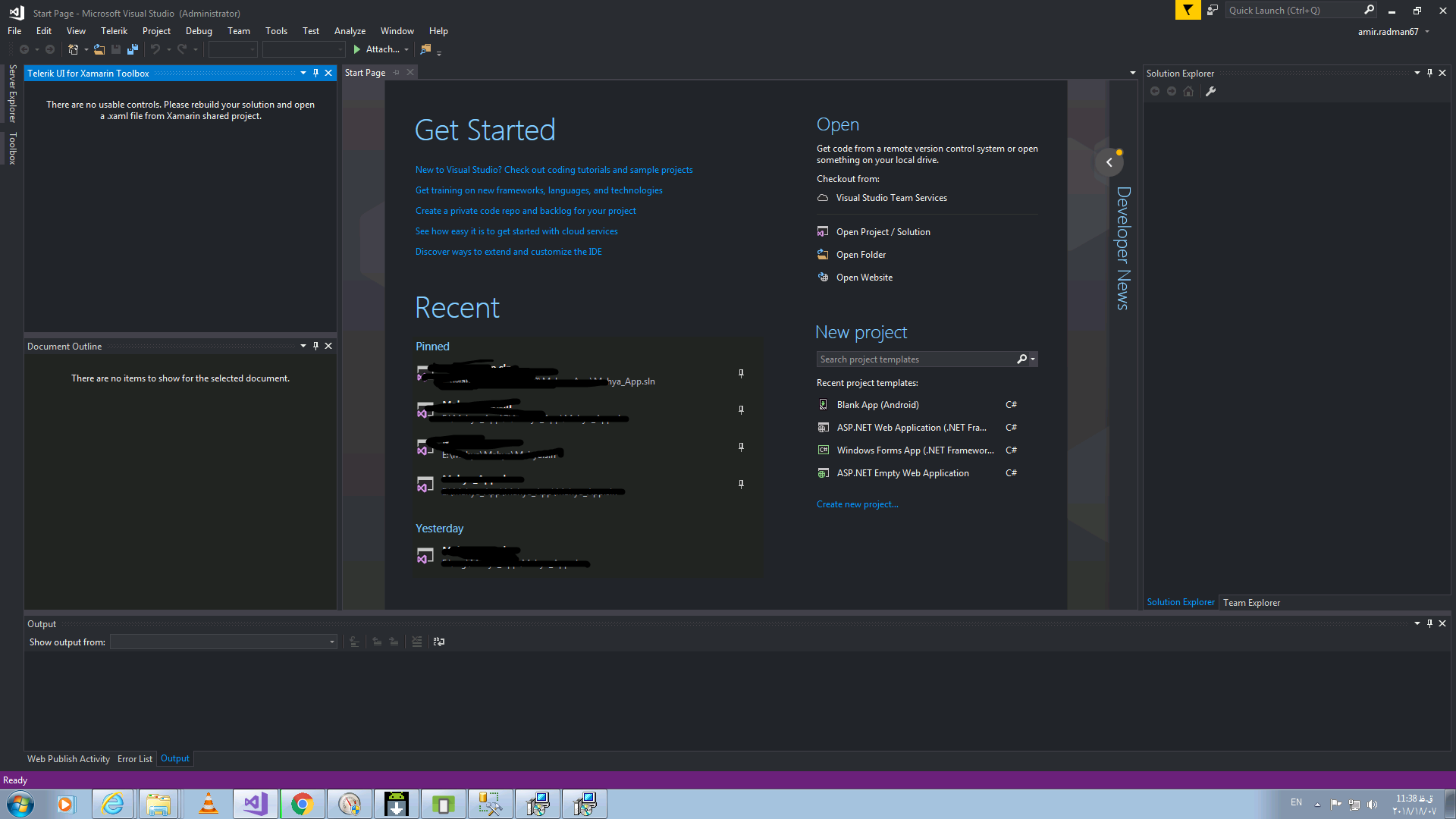Open the feedback notifications flag icon
Screen dimensions: 1456x819
coord(1188,10)
